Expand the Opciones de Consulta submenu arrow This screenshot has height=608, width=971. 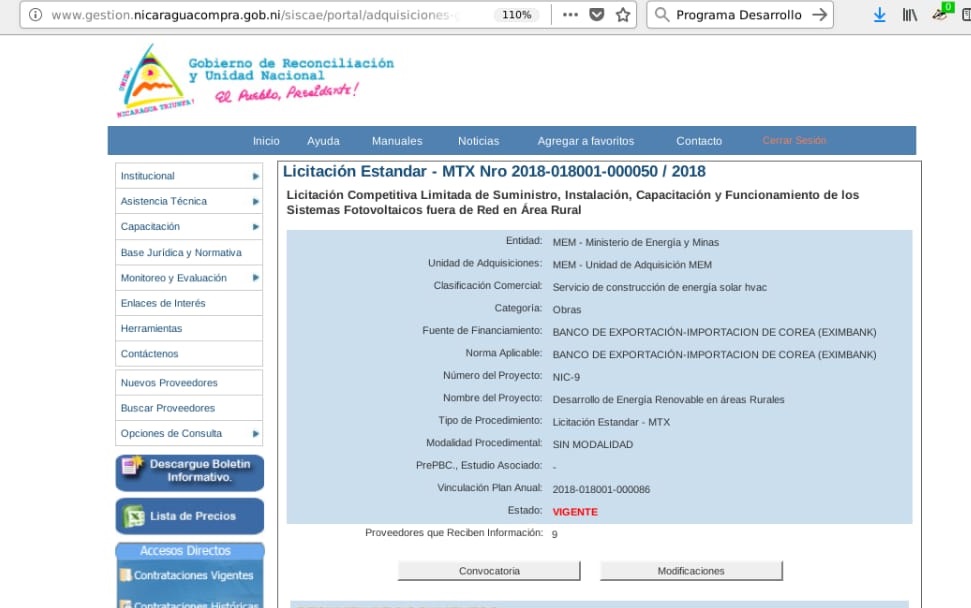tap(255, 434)
